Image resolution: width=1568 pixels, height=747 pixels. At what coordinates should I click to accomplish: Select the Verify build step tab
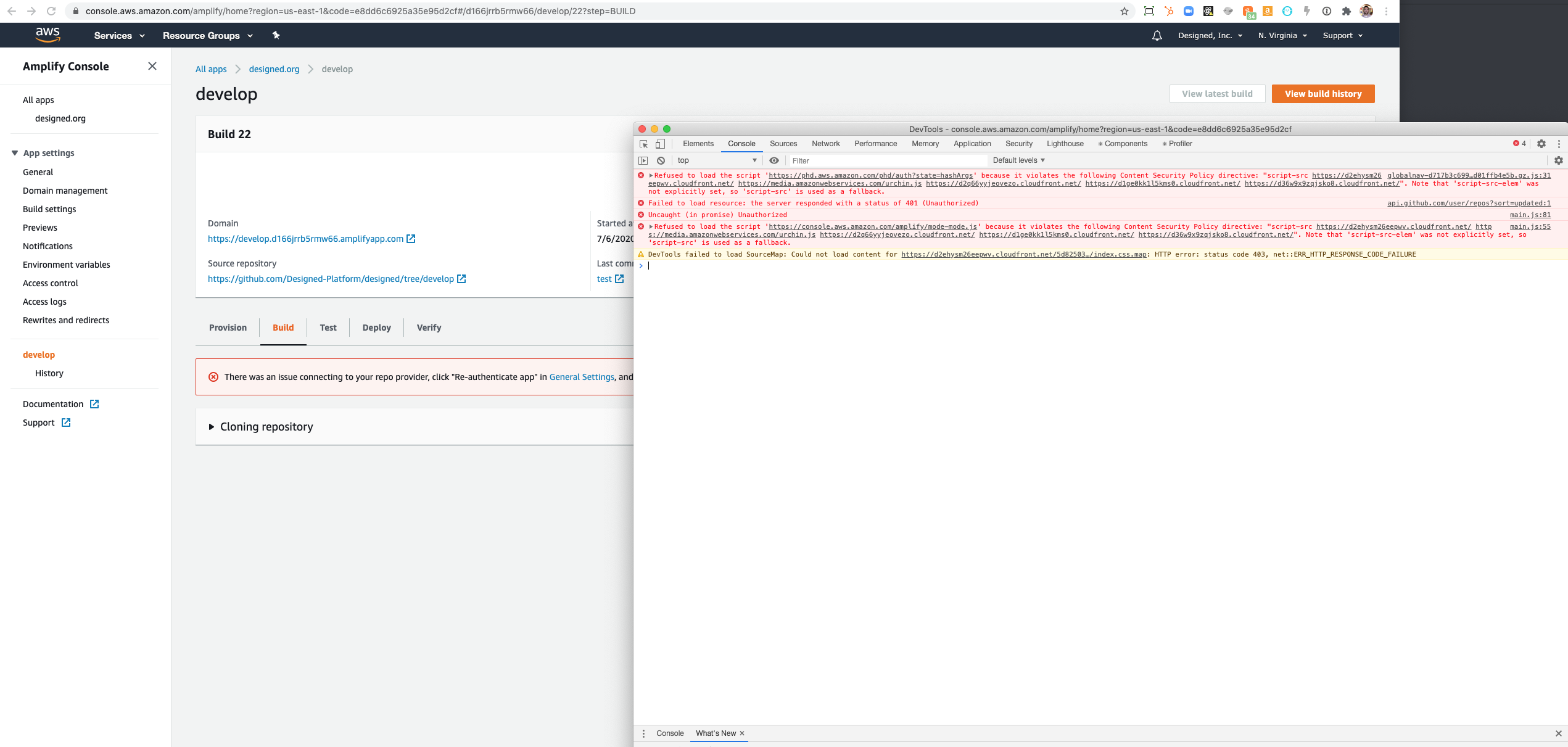click(429, 328)
